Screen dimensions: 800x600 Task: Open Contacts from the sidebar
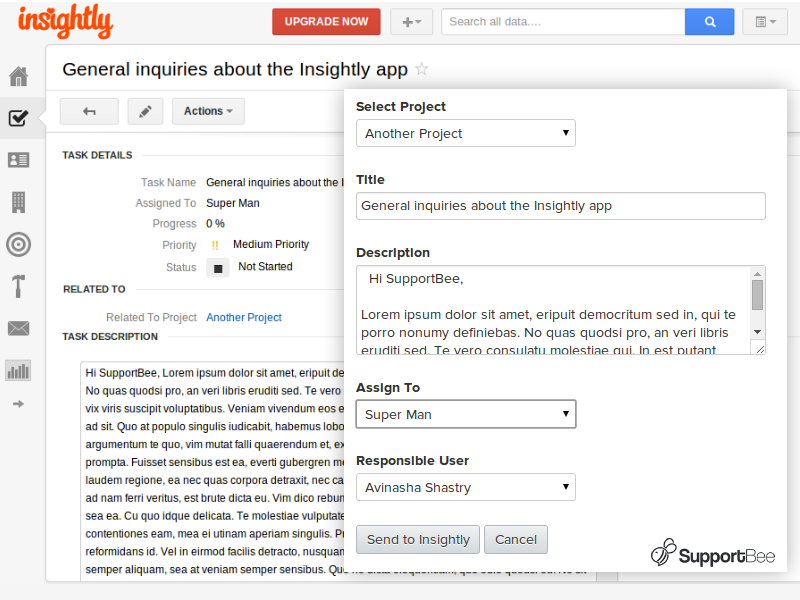click(x=19, y=160)
